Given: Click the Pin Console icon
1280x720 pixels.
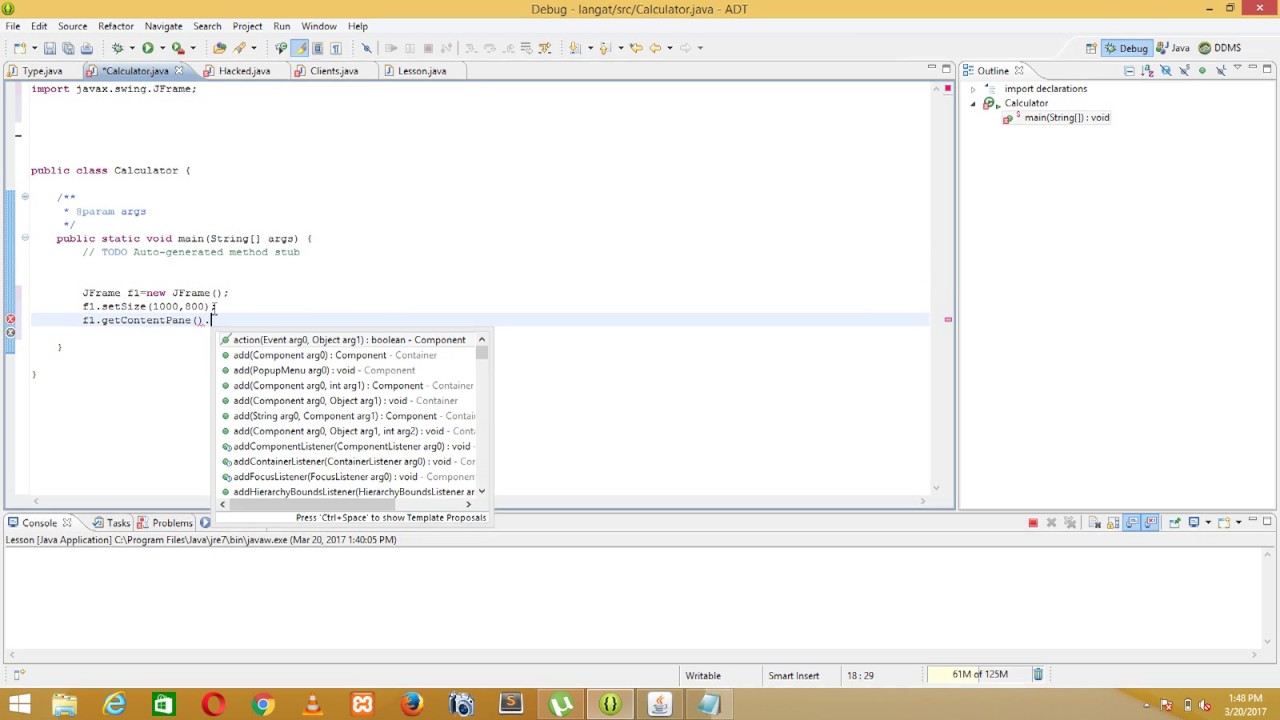Looking at the screenshot, I should 1174,522.
